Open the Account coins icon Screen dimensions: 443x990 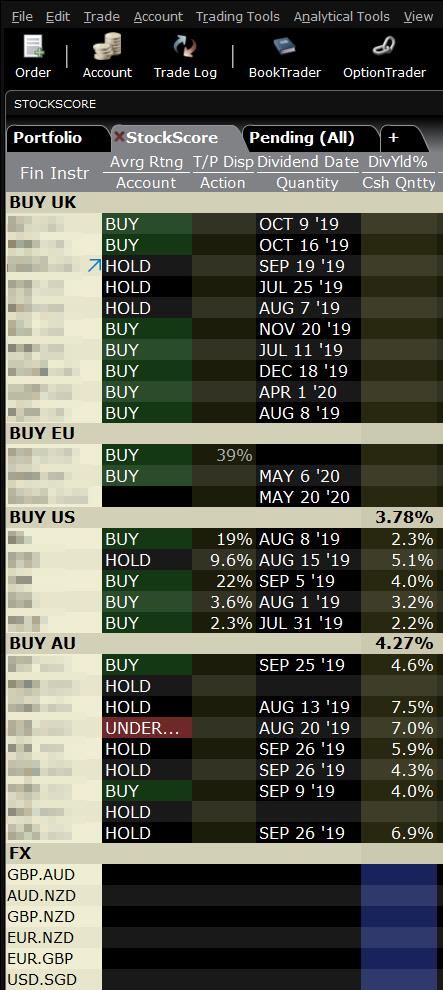[x=107, y=47]
